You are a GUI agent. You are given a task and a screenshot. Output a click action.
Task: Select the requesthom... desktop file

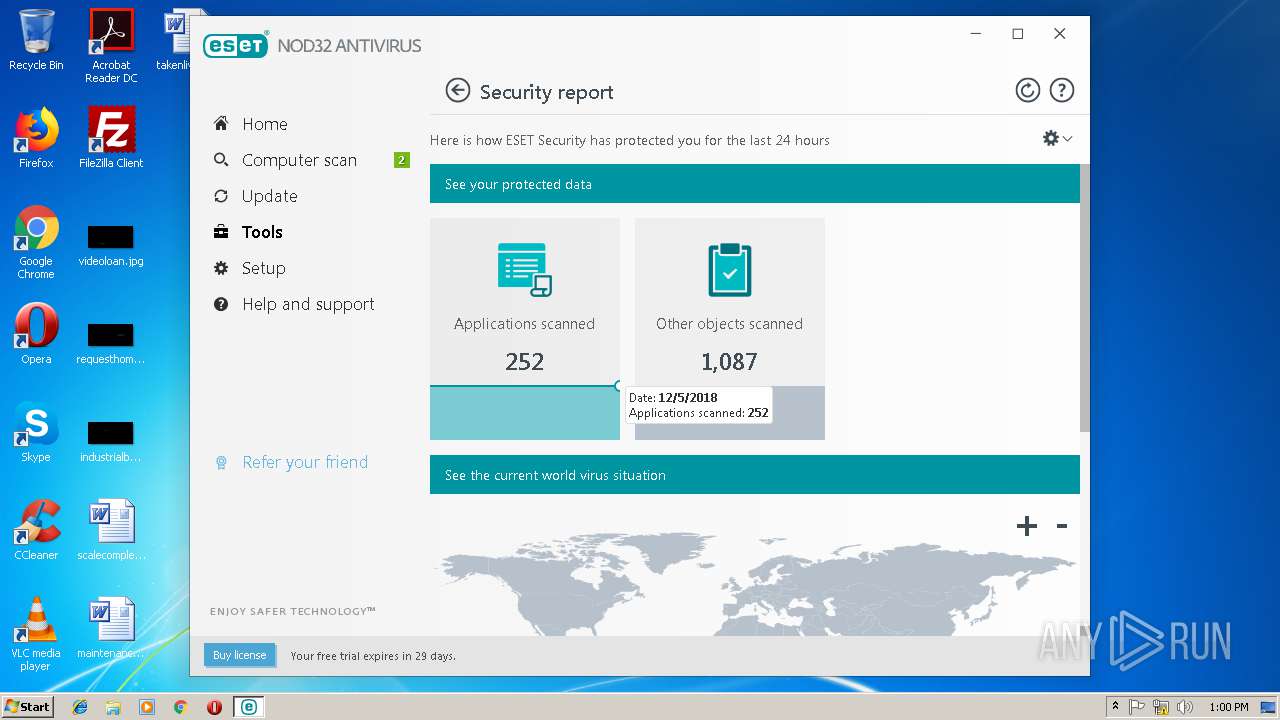point(111,344)
